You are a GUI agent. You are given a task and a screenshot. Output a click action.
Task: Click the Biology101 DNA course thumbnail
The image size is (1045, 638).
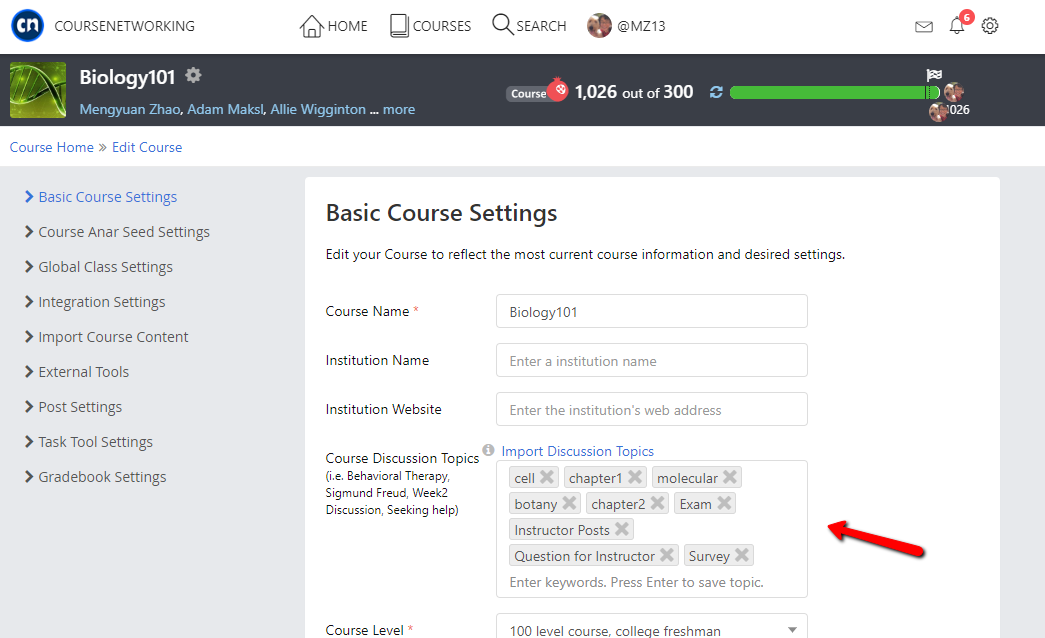pos(38,90)
